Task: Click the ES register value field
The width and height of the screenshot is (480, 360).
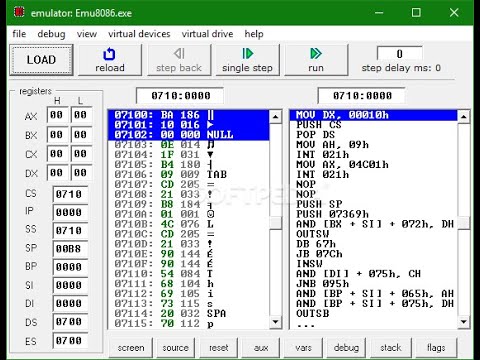Action: 70,341
